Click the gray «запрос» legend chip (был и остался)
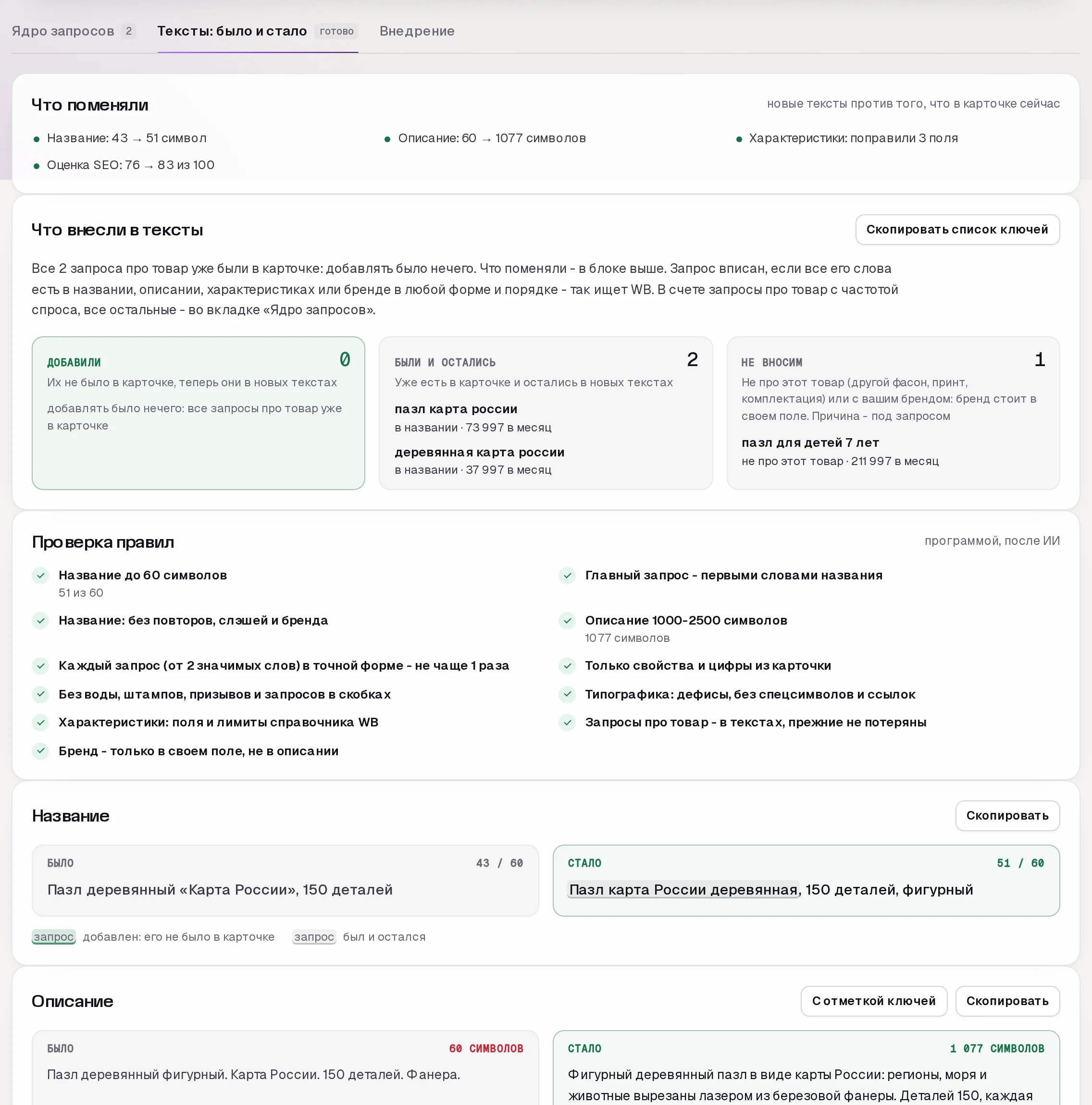 coord(314,937)
